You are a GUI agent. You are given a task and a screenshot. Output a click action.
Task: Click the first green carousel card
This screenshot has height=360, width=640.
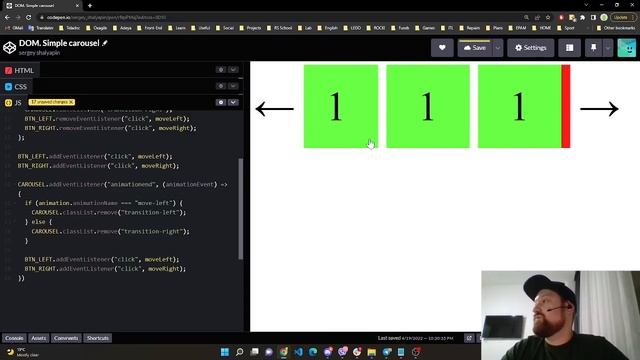tap(341, 106)
